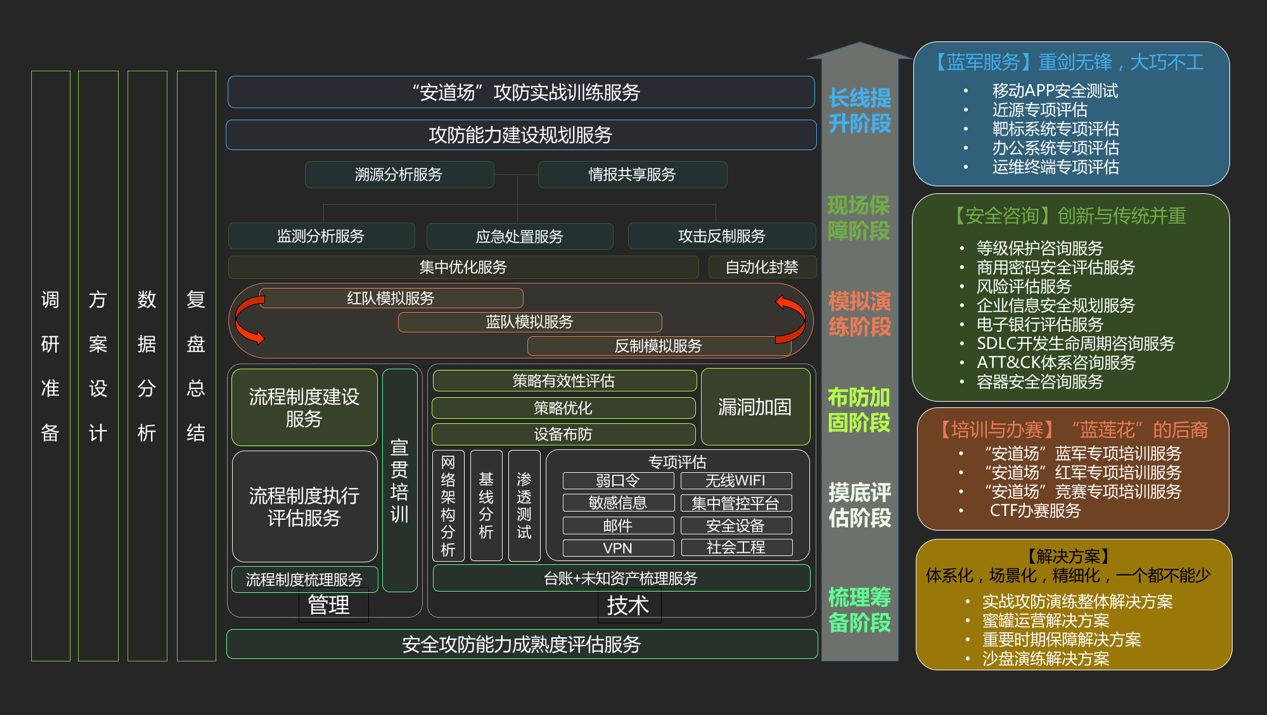The image size is (1267, 715).
Task: Click the right red curved arrow icon
Action: (x=789, y=320)
